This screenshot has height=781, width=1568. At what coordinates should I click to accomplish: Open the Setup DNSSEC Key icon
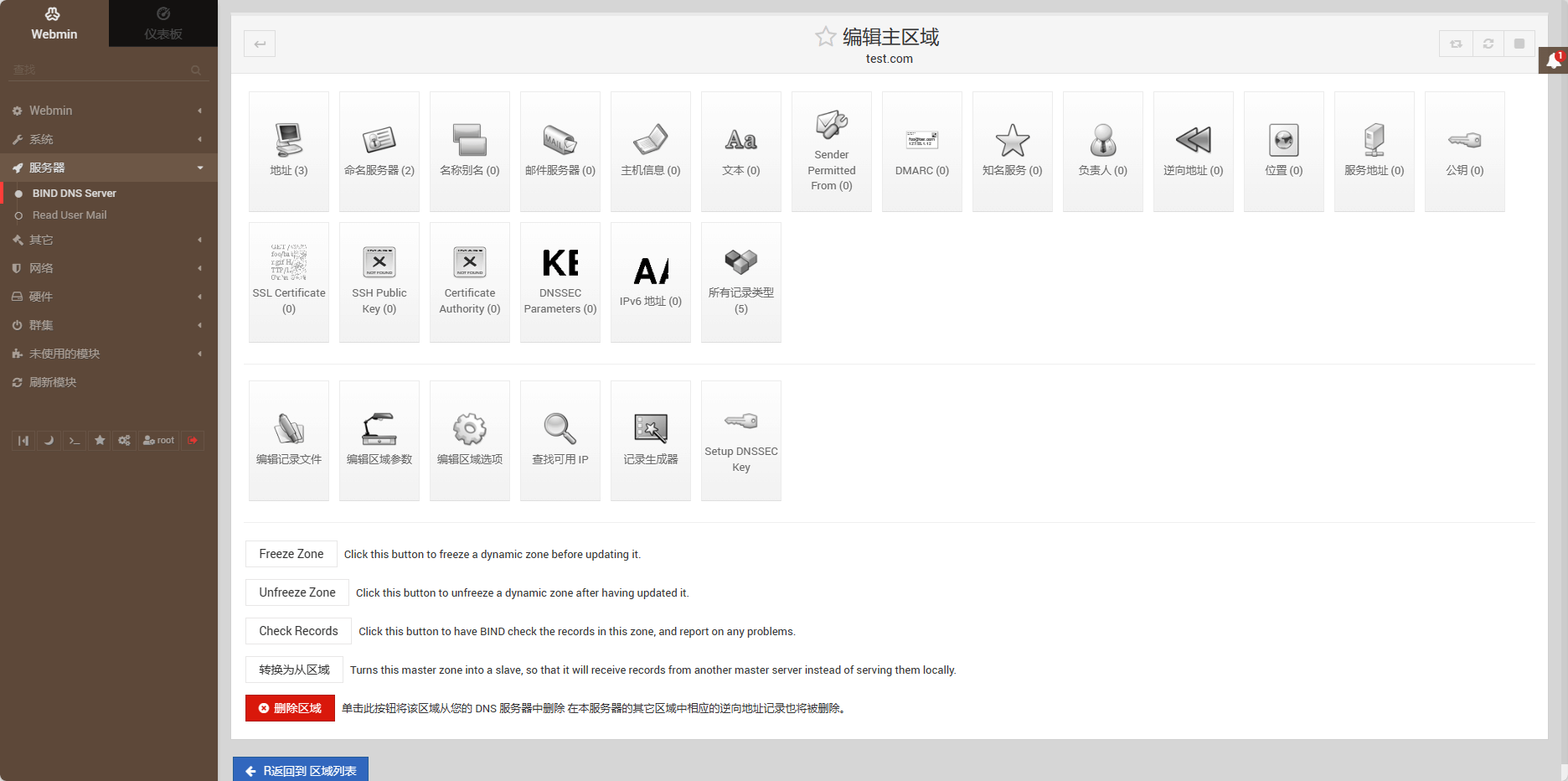(x=741, y=440)
